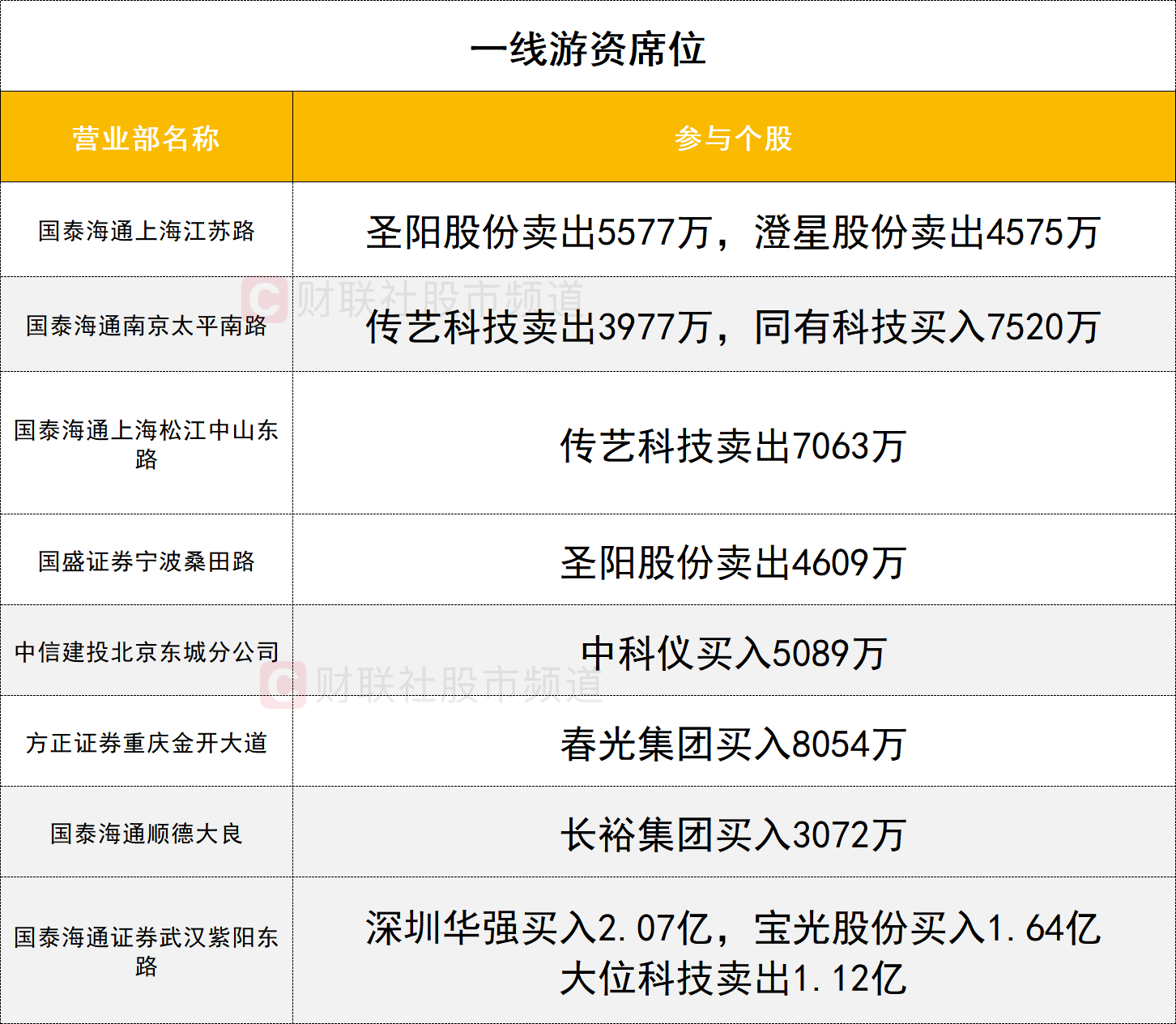The image size is (1176, 1024).
Task: Click the 国泰海通南京太平南路 branch cell
Action: pyautogui.click(x=146, y=325)
